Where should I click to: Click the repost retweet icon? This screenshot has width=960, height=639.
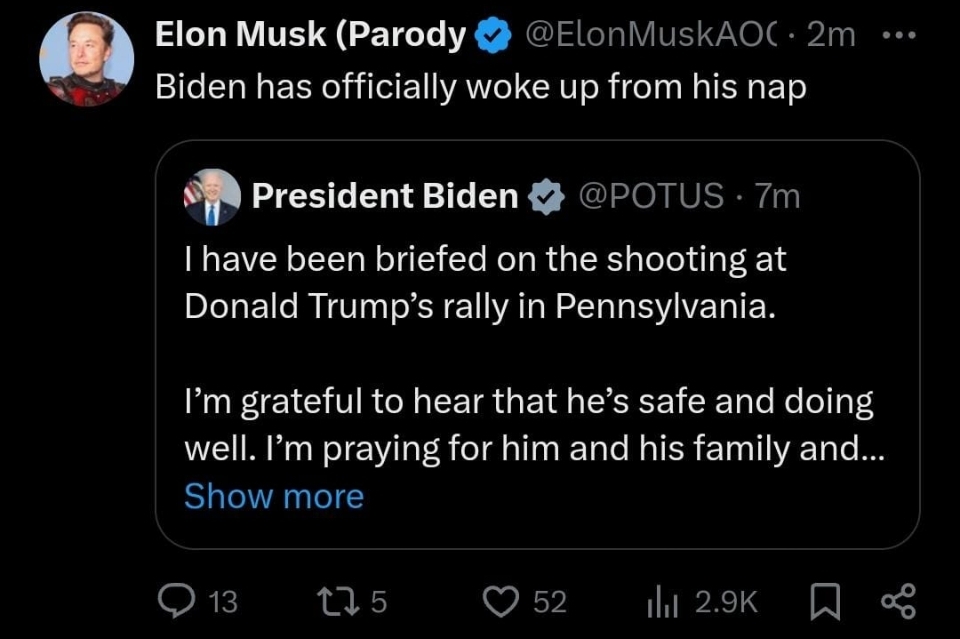coord(330,601)
